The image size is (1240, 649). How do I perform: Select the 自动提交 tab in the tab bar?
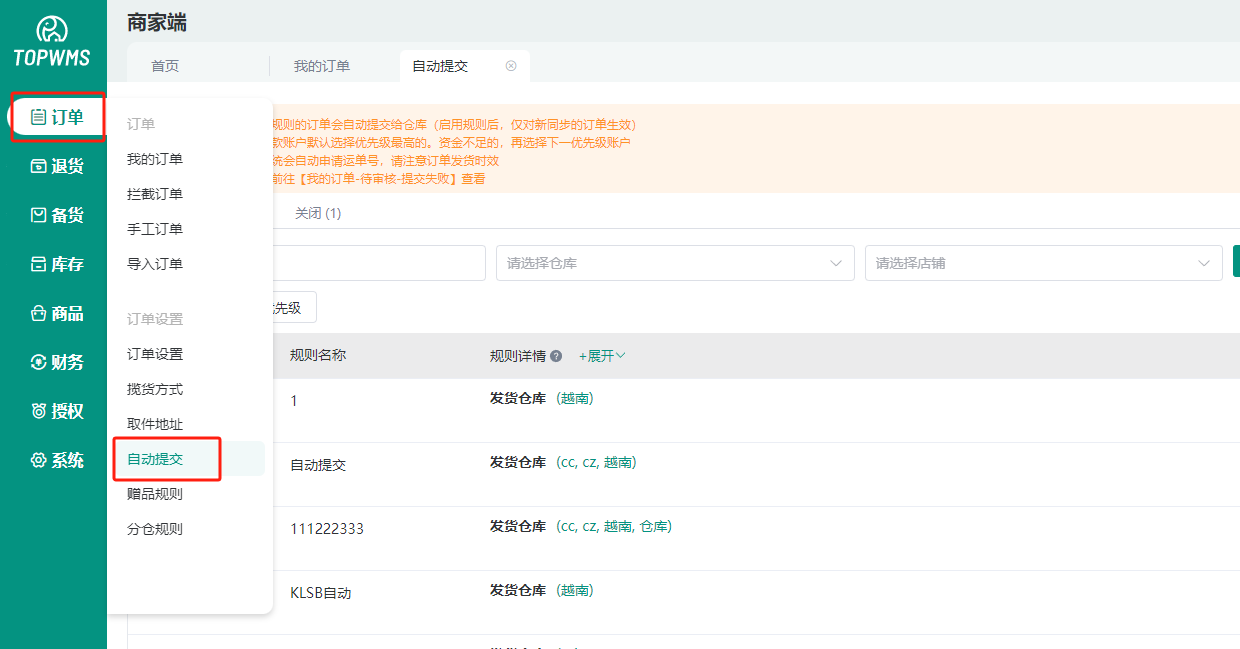pos(440,66)
